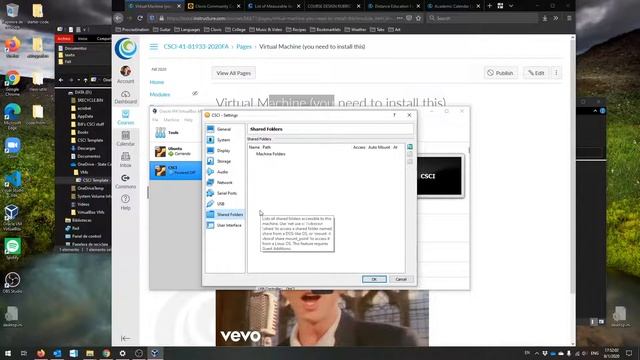Screen dimensions: 640x360
Task: Select Books folder in File Explorer tree
Action: [83, 132]
